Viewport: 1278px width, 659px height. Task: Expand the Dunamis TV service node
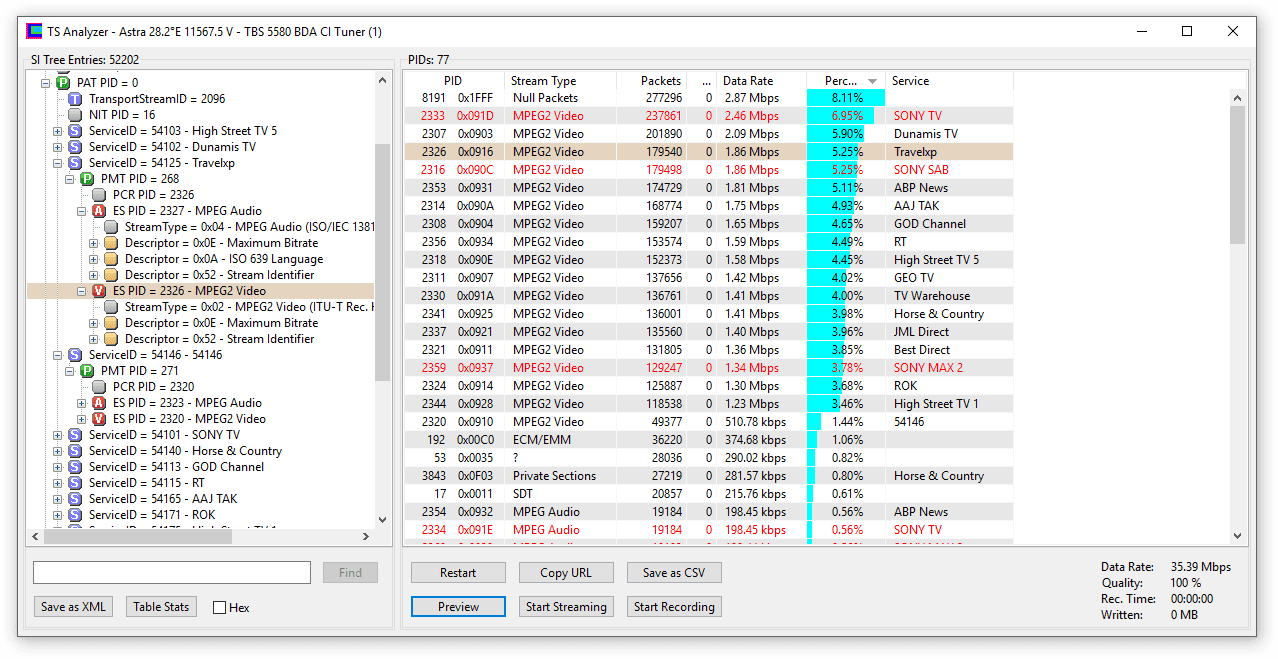click(x=58, y=147)
